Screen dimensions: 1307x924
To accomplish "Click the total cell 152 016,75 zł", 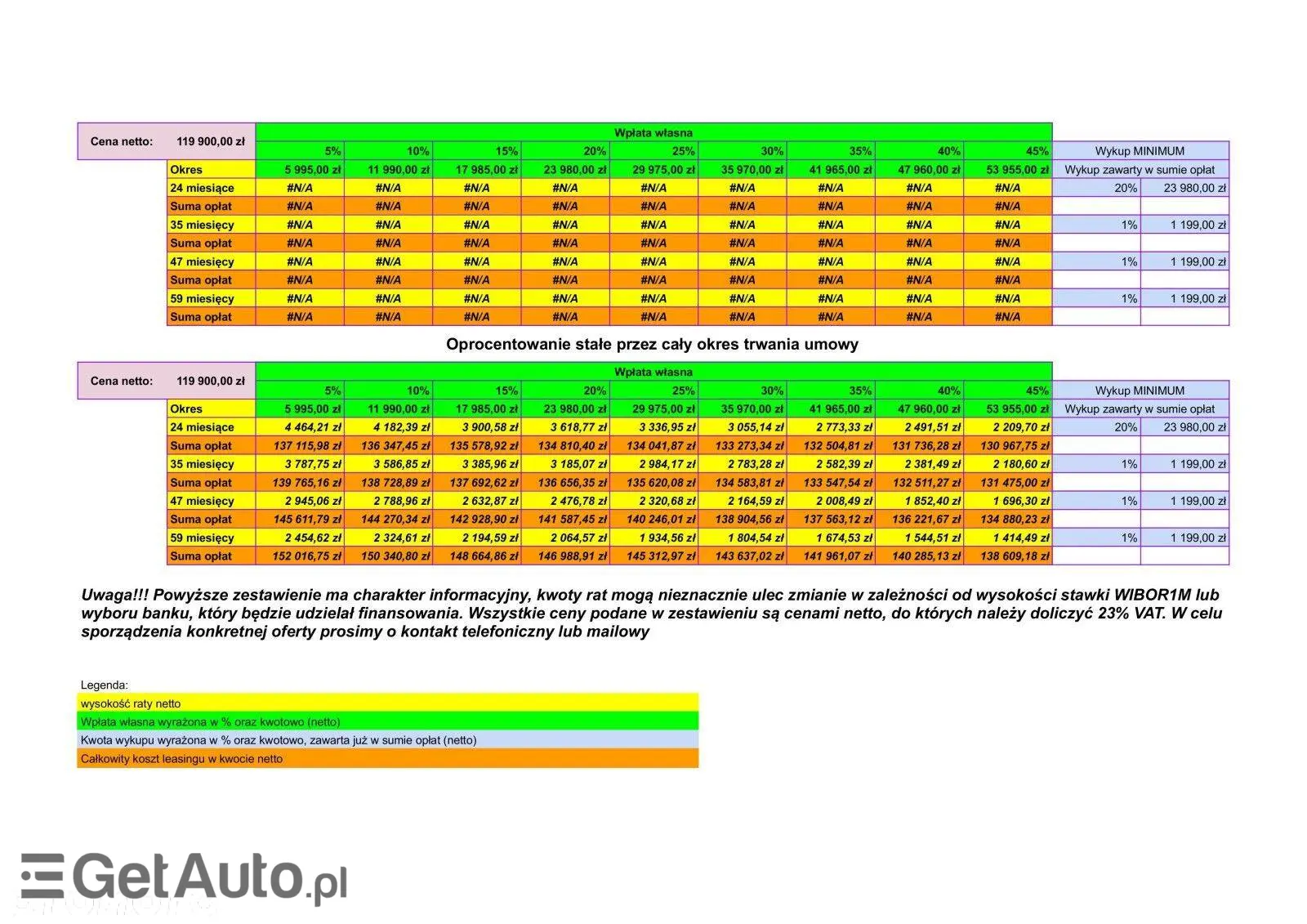I will click(301, 556).
